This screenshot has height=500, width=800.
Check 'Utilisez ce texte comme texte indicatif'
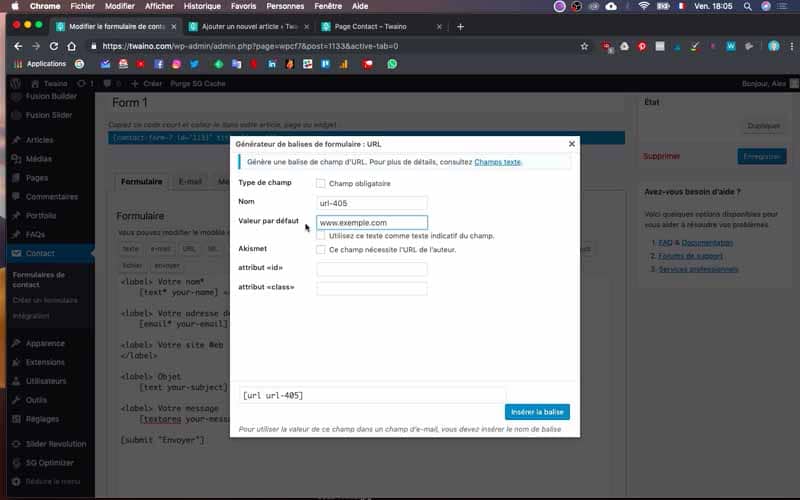(320, 236)
